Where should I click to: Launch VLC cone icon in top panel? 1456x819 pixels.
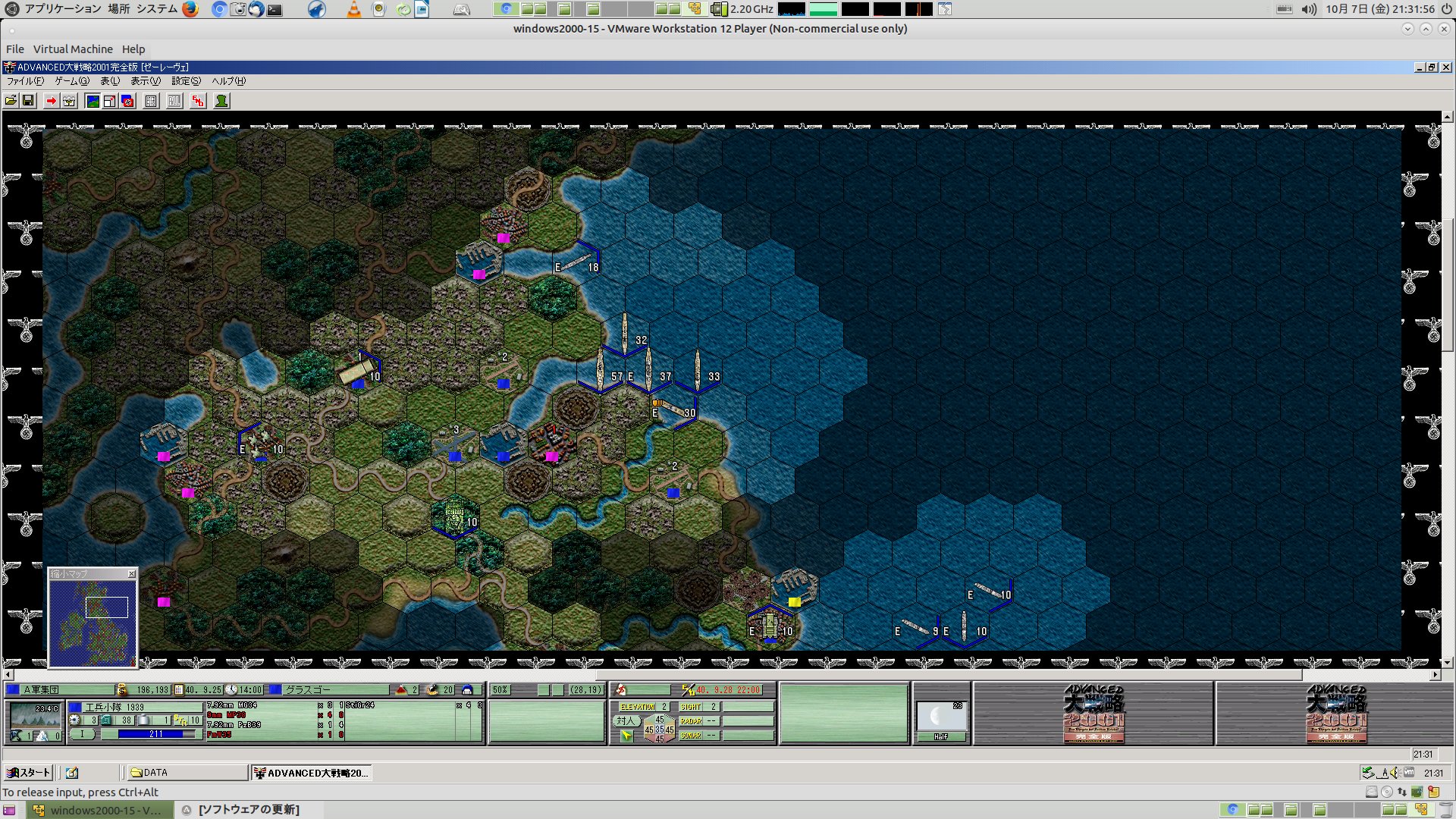(x=354, y=9)
